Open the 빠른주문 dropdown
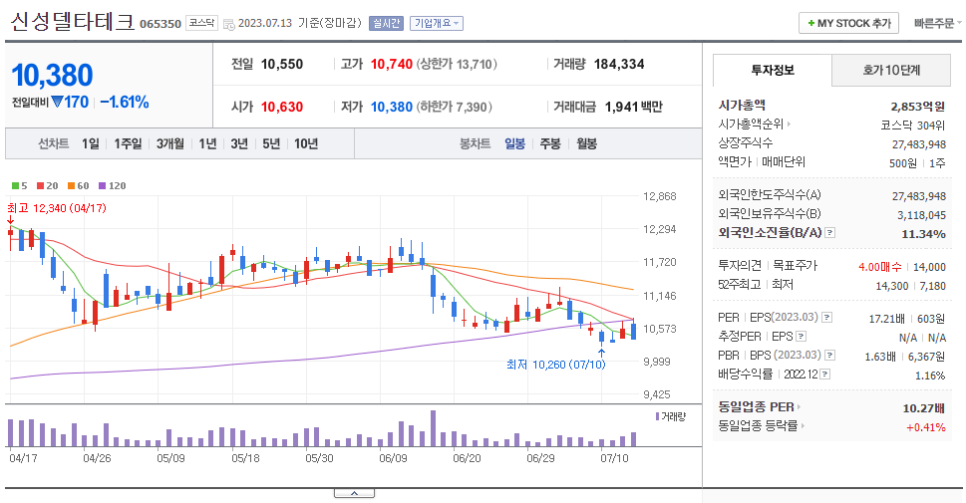The image size is (966, 503). [x=937, y=23]
